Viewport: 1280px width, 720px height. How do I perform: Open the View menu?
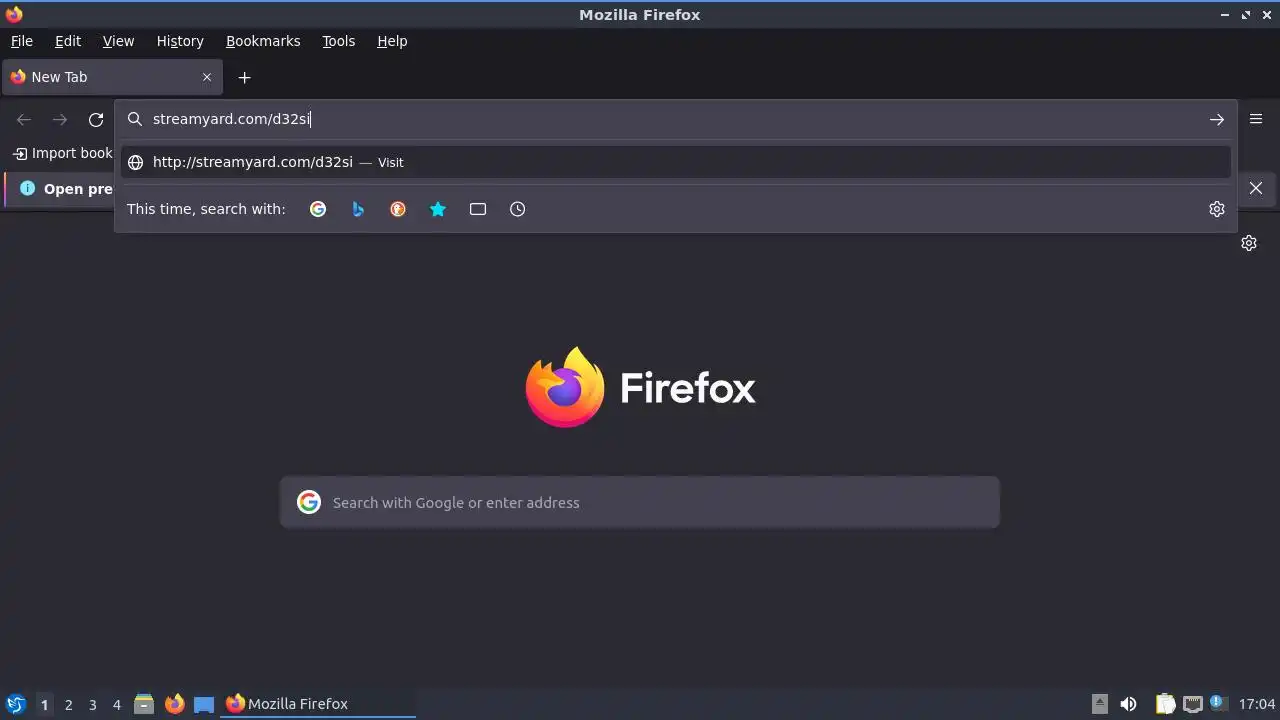coord(118,41)
